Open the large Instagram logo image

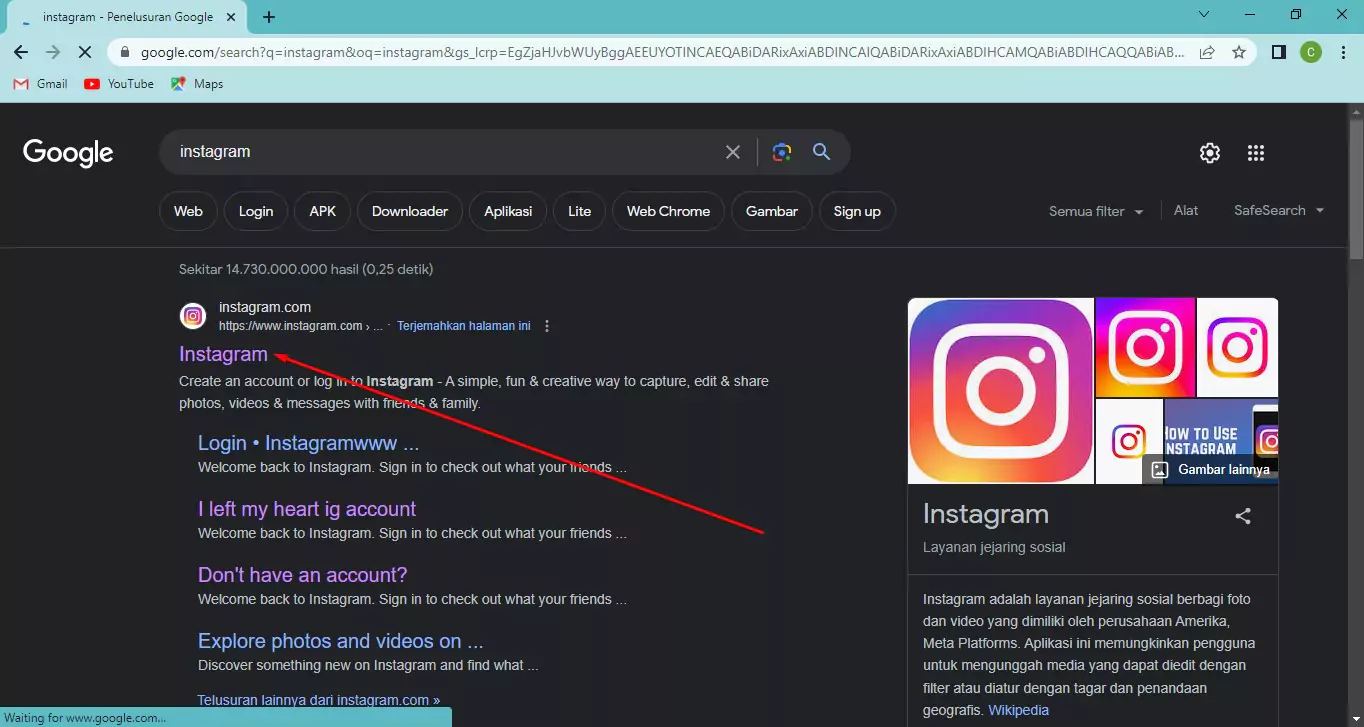pos(1000,391)
